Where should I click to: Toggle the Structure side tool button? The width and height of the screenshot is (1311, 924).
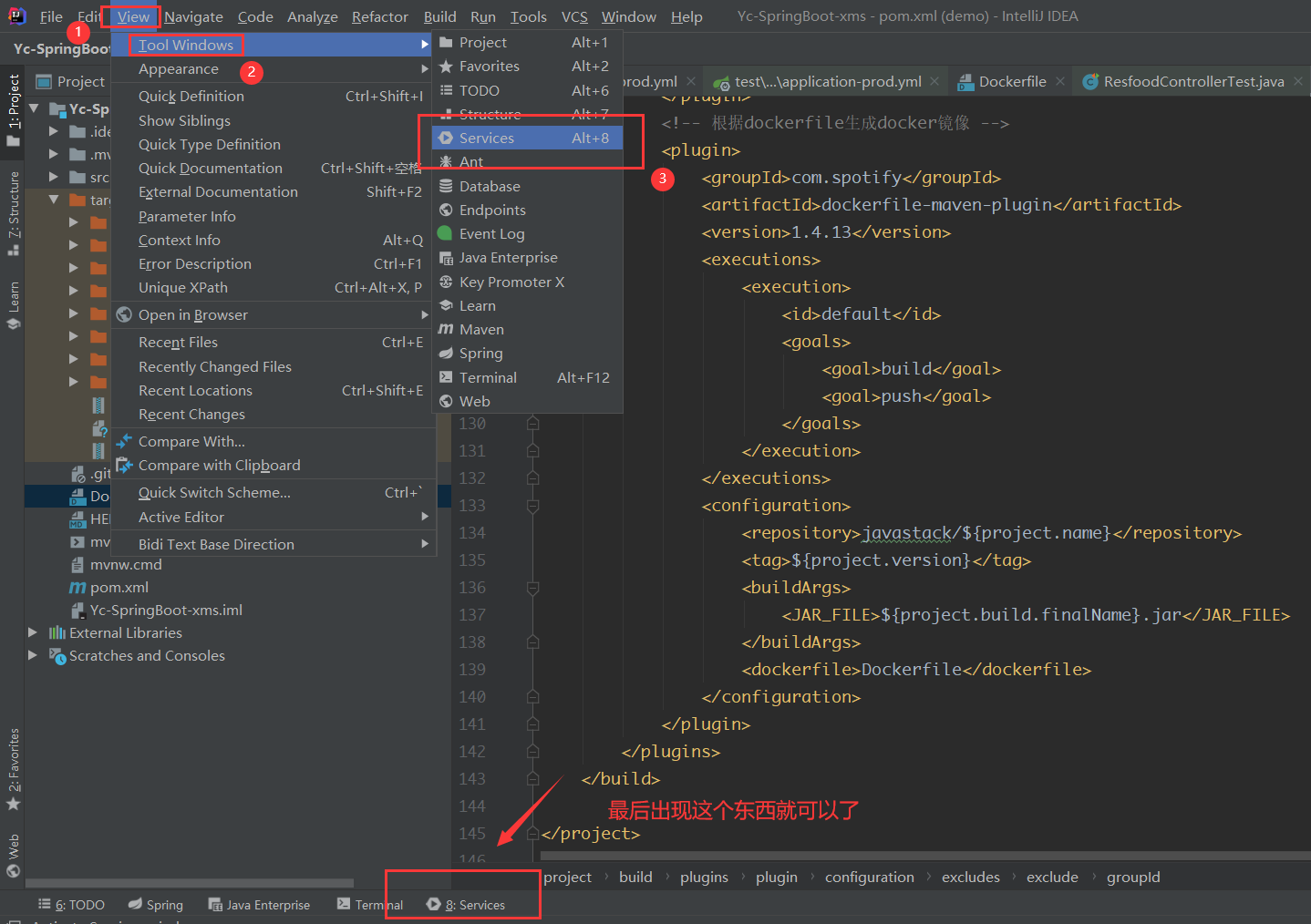(x=13, y=213)
